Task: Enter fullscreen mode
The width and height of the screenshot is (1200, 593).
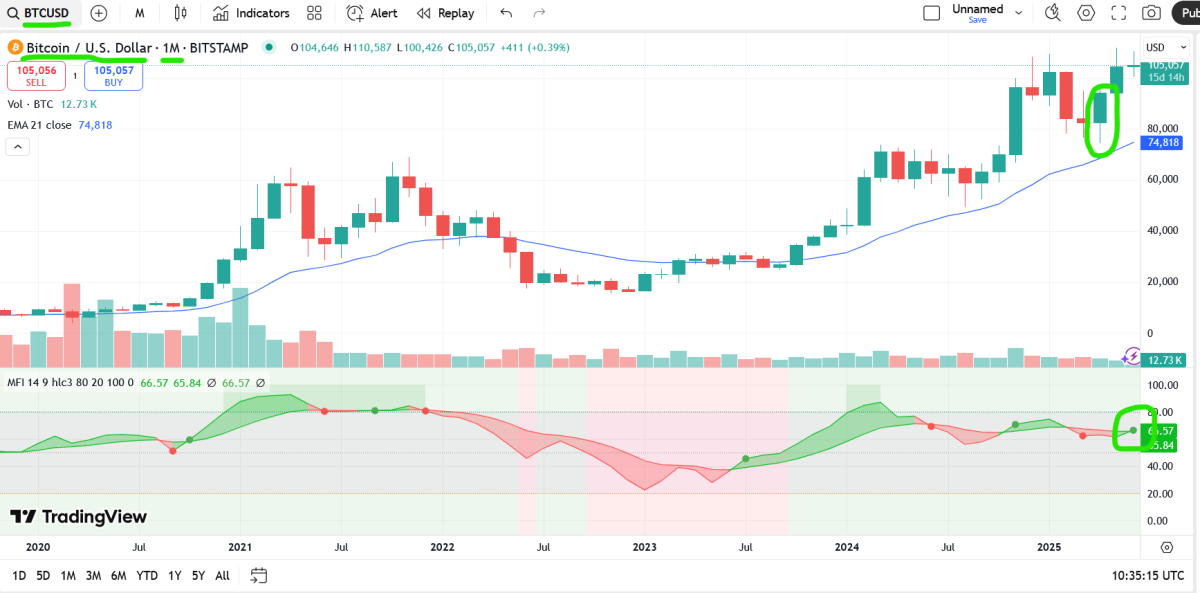Action: [x=1119, y=13]
